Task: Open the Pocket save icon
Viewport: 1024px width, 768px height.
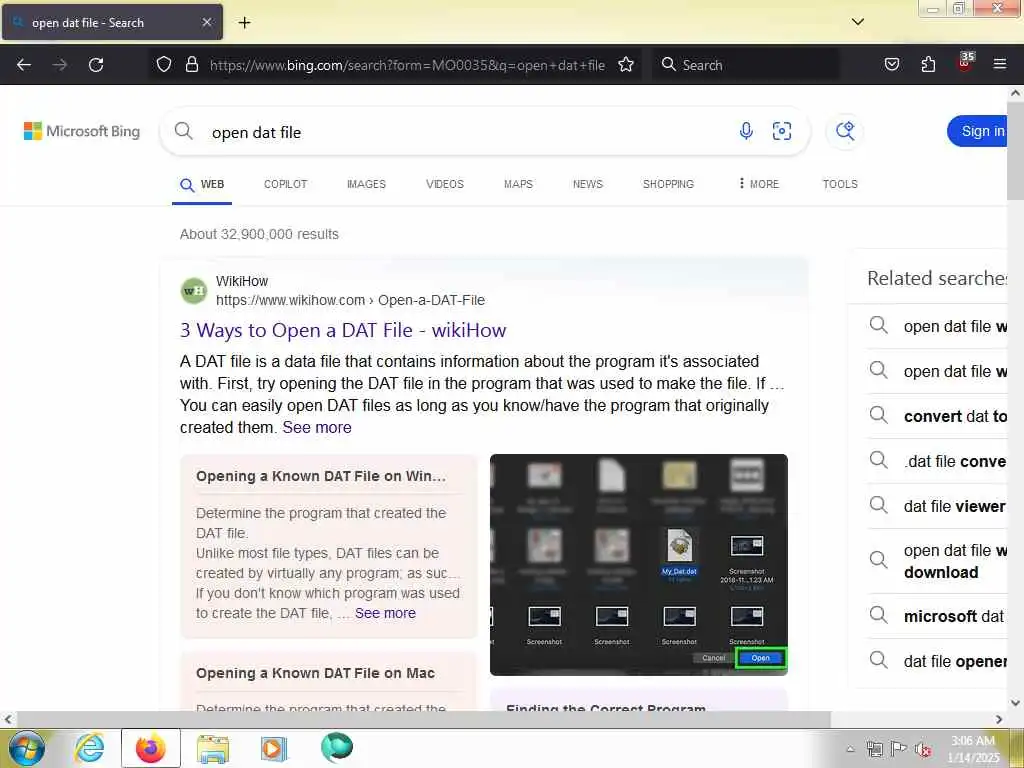Action: tap(892, 65)
